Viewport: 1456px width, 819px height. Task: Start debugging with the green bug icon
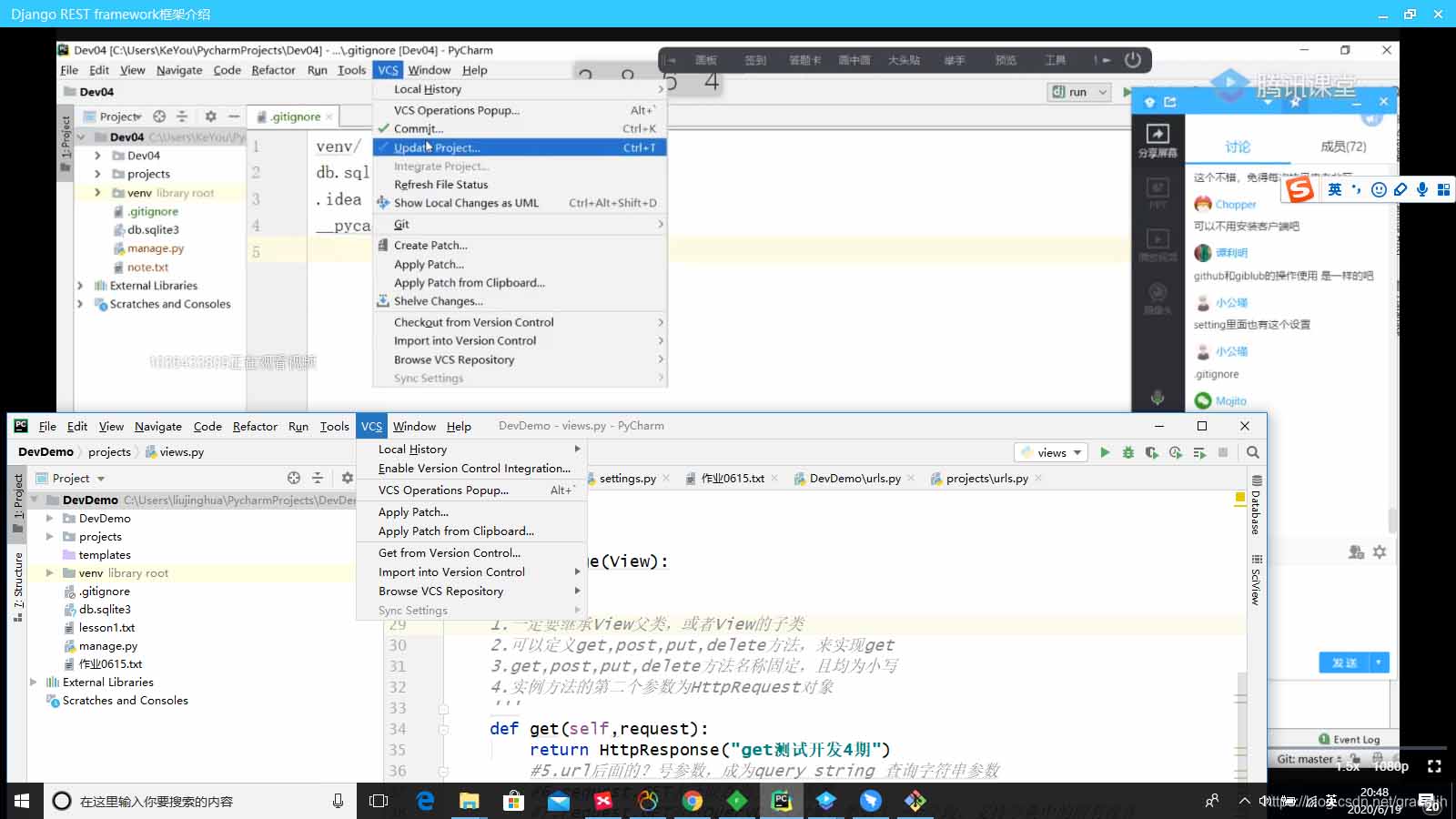coord(1128,452)
